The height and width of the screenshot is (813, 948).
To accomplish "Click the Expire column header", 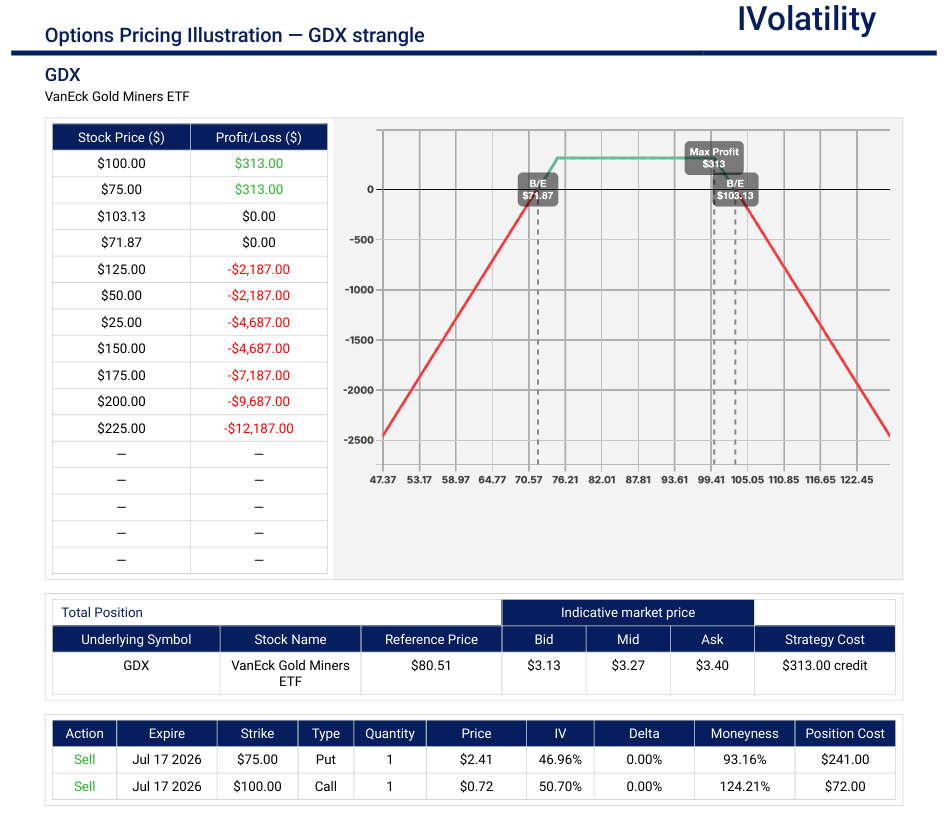I will point(167,733).
